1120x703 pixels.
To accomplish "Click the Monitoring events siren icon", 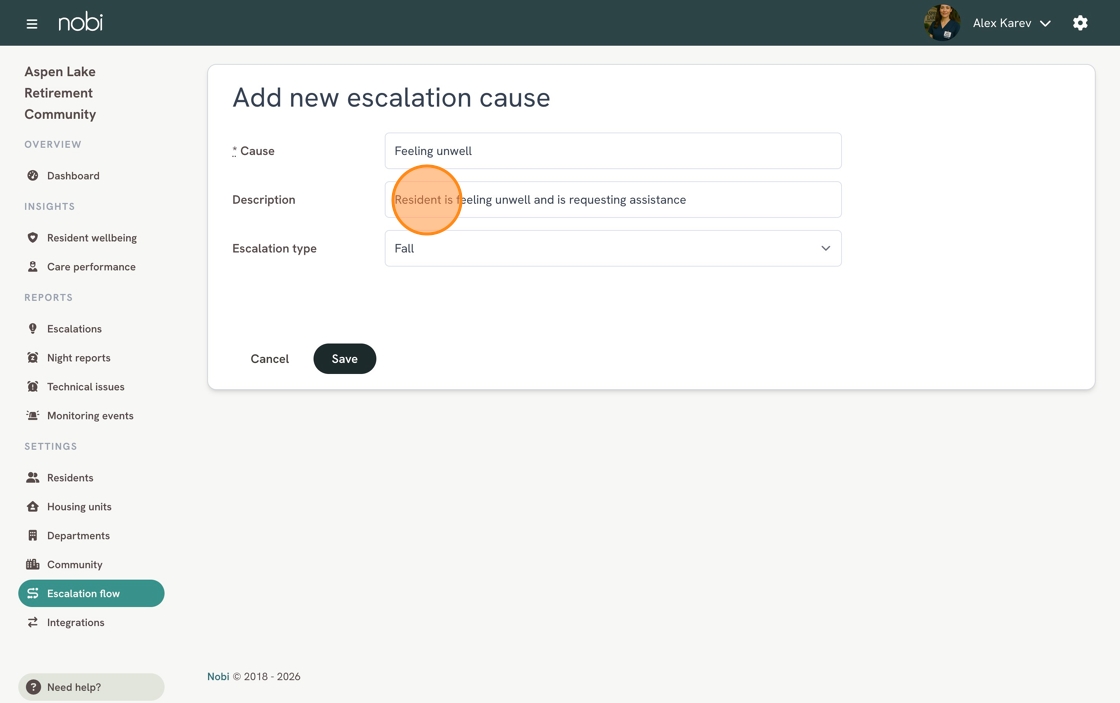I will [32, 416].
